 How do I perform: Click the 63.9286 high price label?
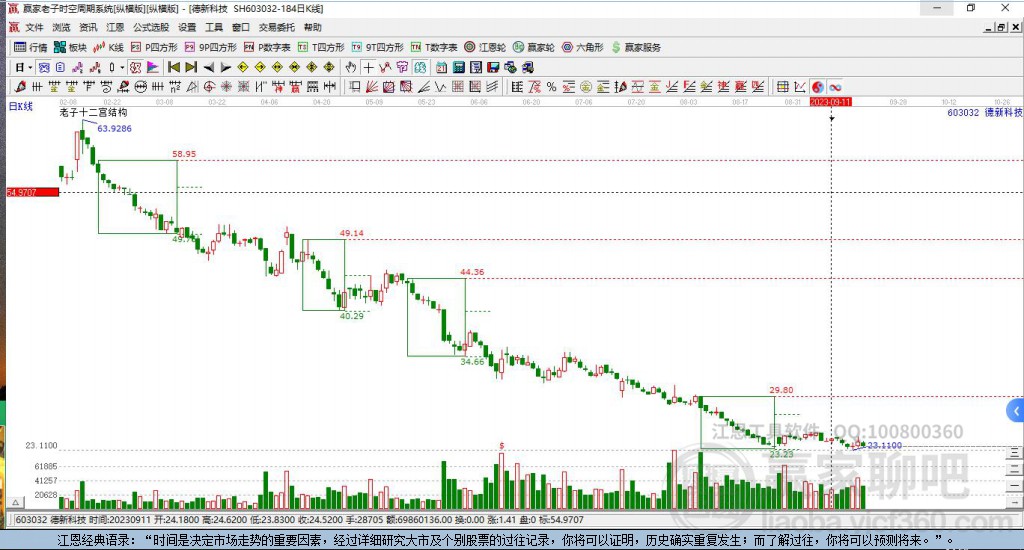click(114, 129)
